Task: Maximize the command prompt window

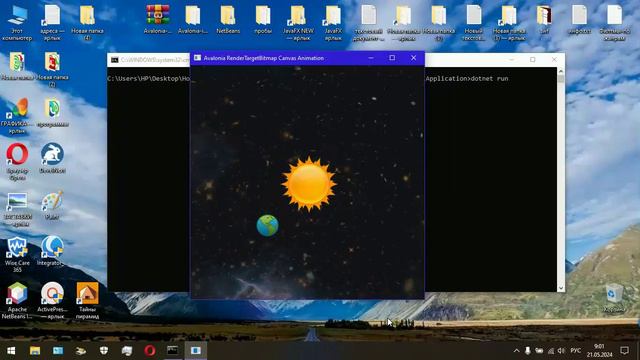Action: 533,60
